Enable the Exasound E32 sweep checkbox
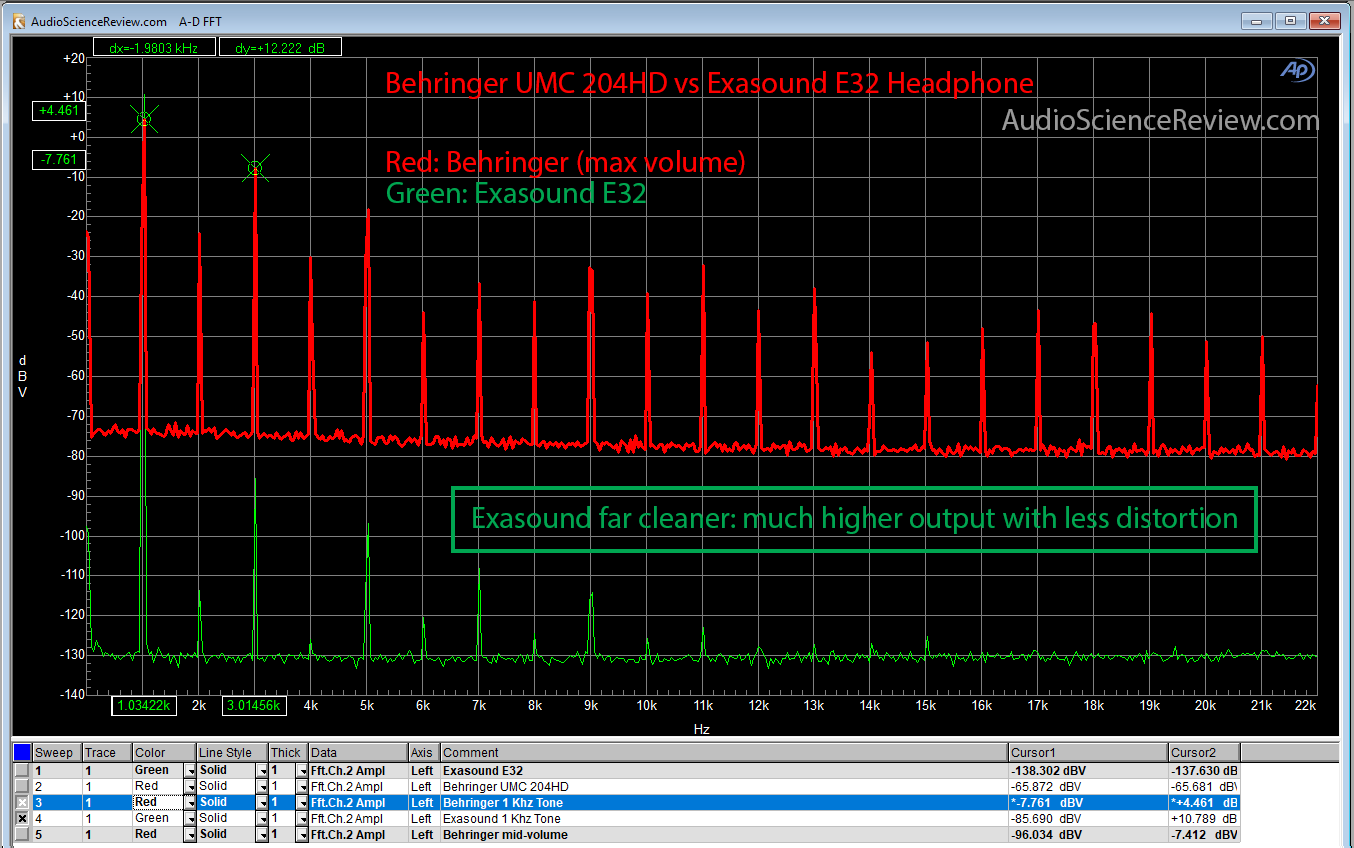The height and width of the screenshot is (848, 1354). click(x=22, y=770)
